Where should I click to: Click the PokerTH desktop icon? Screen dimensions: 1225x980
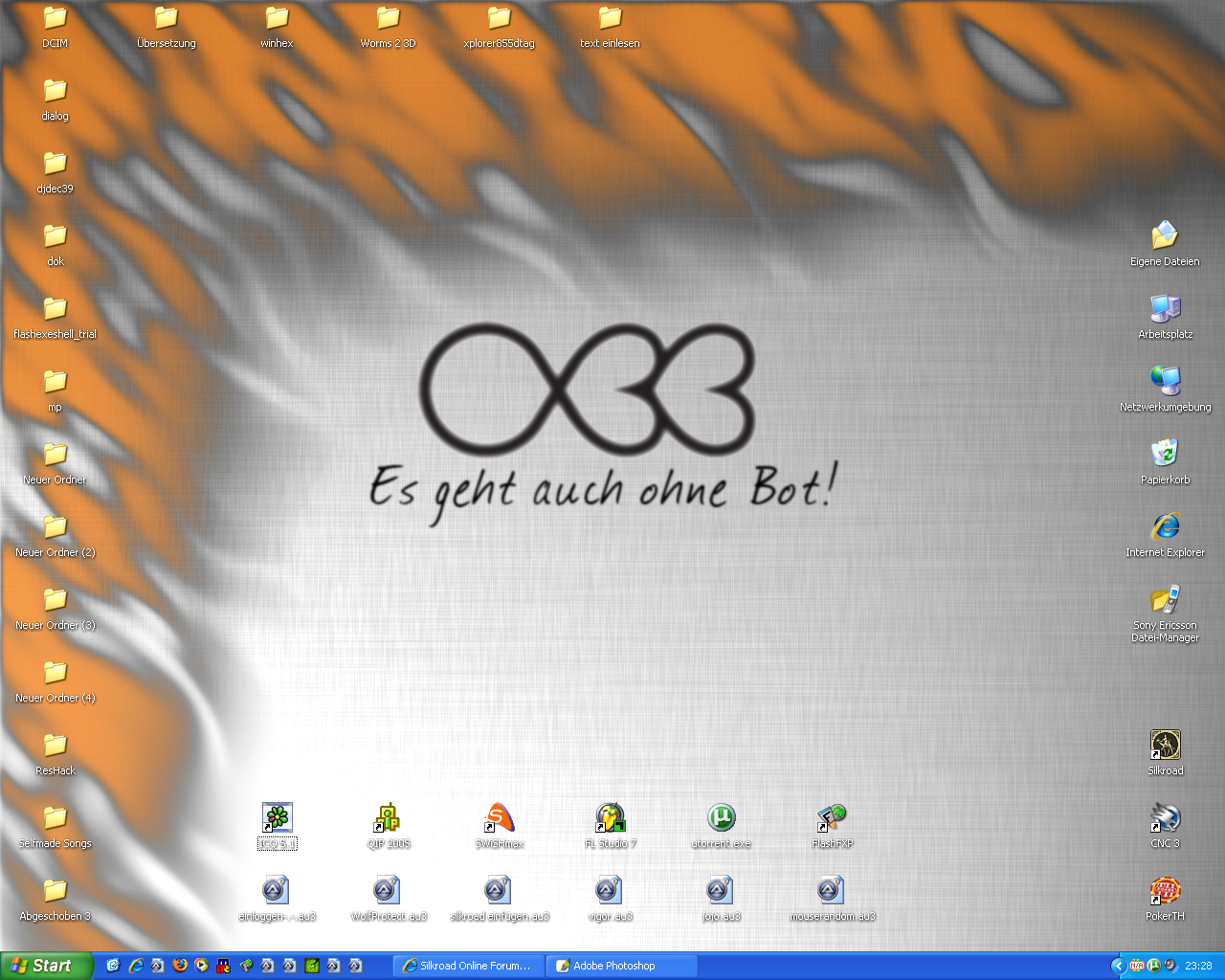coord(1165,891)
